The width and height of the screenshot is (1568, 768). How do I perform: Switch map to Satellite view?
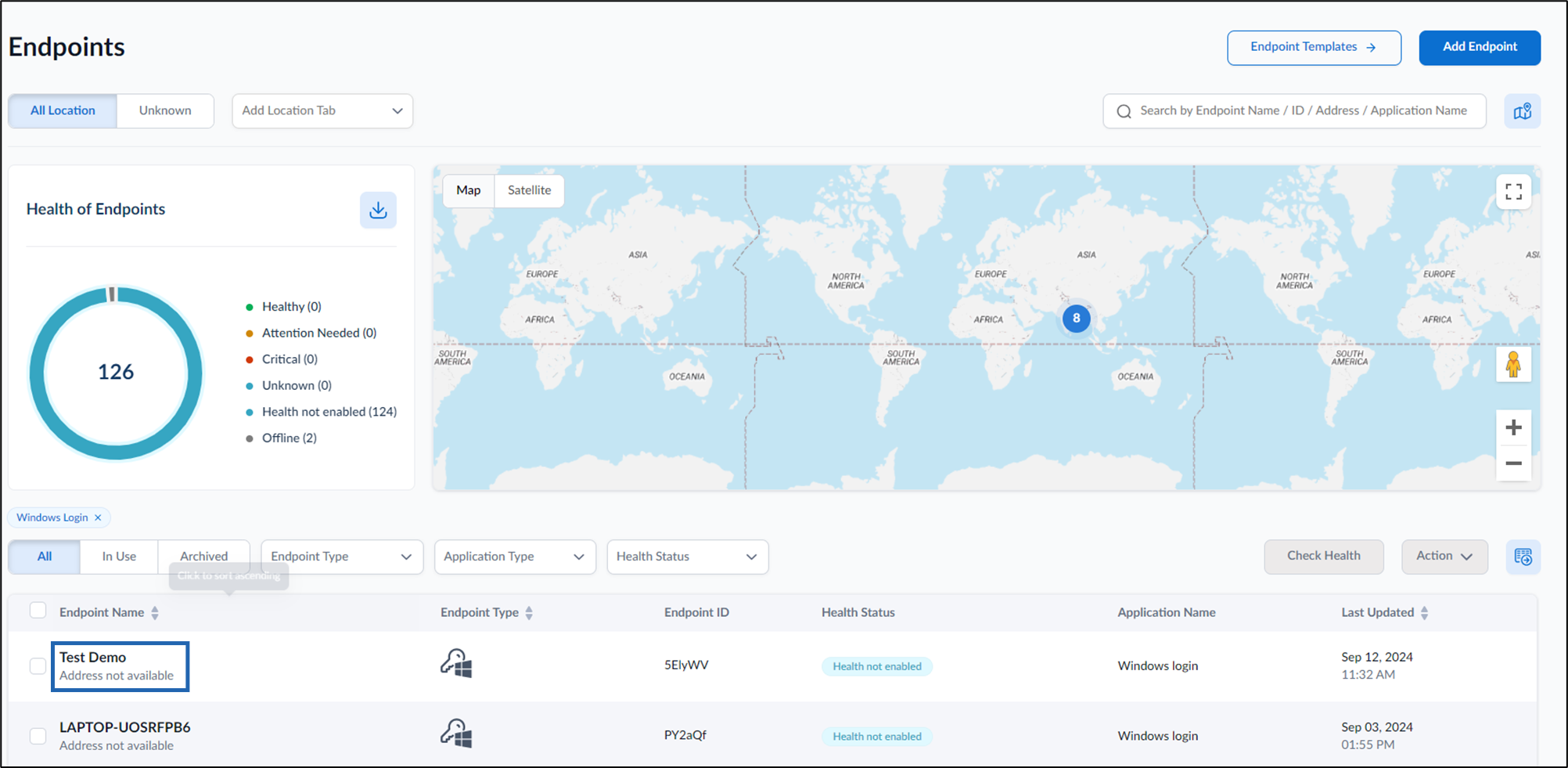pyautogui.click(x=529, y=190)
